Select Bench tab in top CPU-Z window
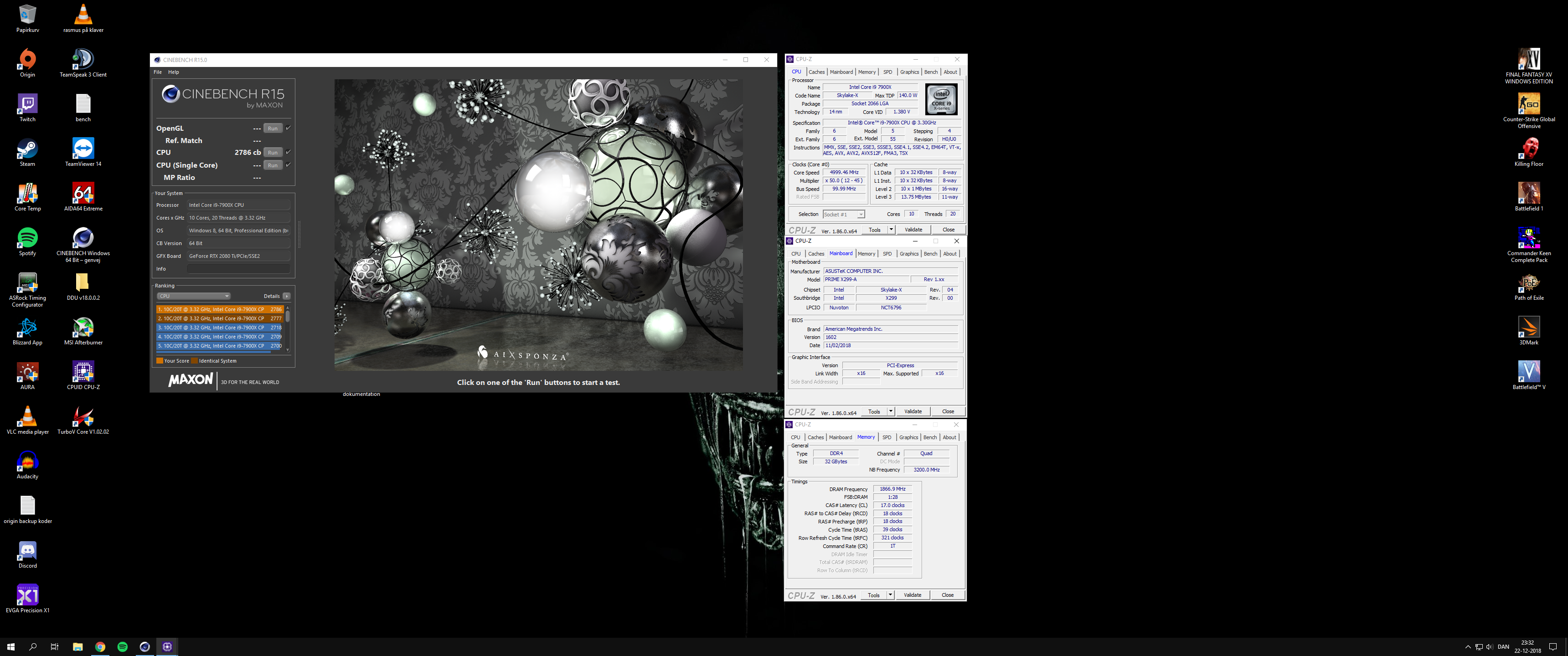Screen dimensions: 1568x656 (x=931, y=72)
